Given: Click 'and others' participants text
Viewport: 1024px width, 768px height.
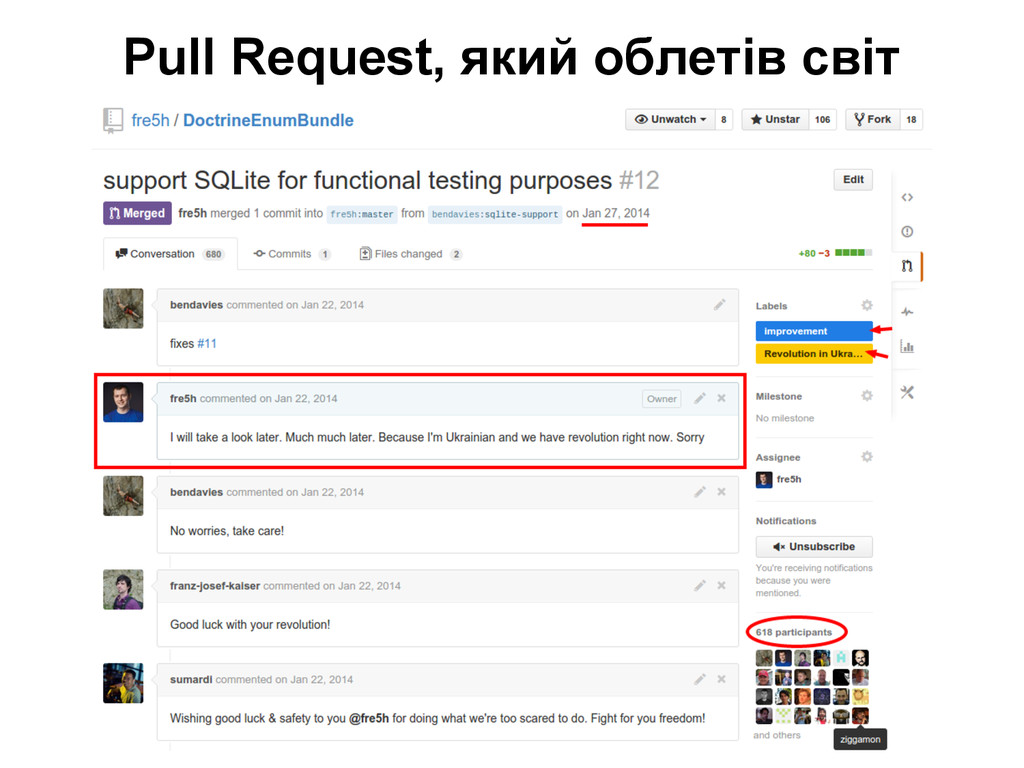Looking at the screenshot, I should pyautogui.click(x=776, y=735).
